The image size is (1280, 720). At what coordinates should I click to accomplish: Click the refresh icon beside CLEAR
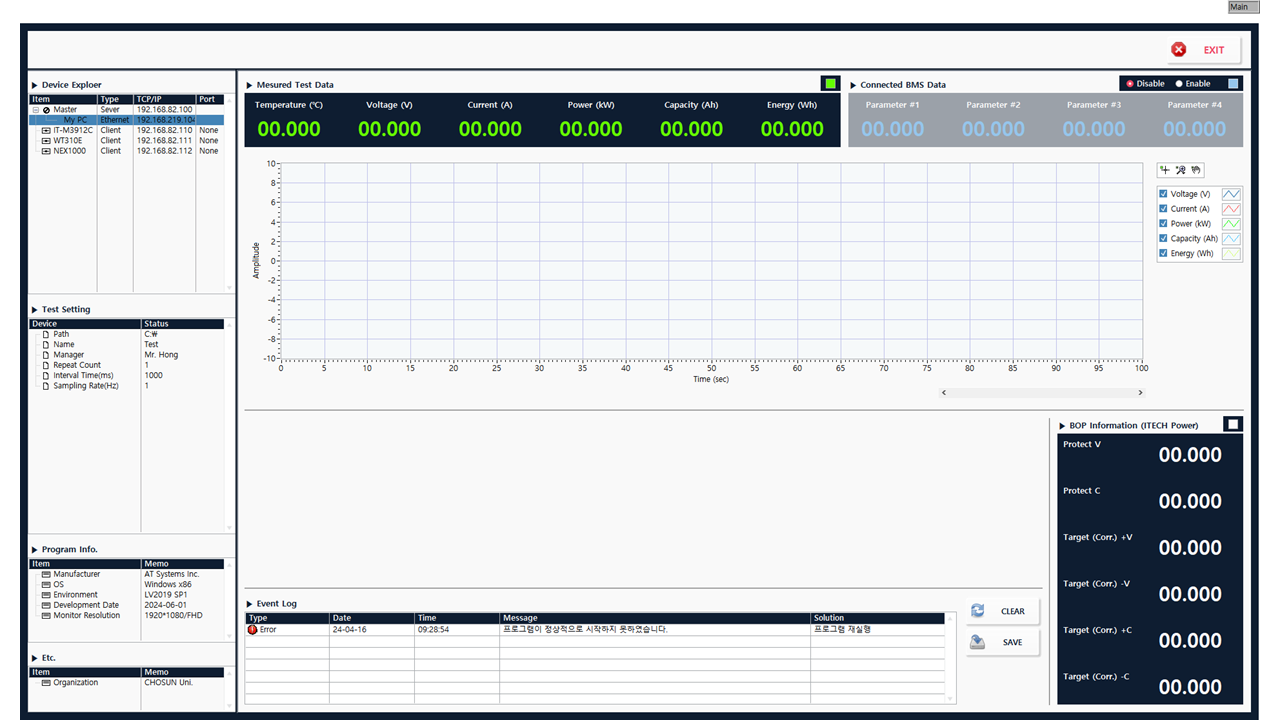click(978, 610)
